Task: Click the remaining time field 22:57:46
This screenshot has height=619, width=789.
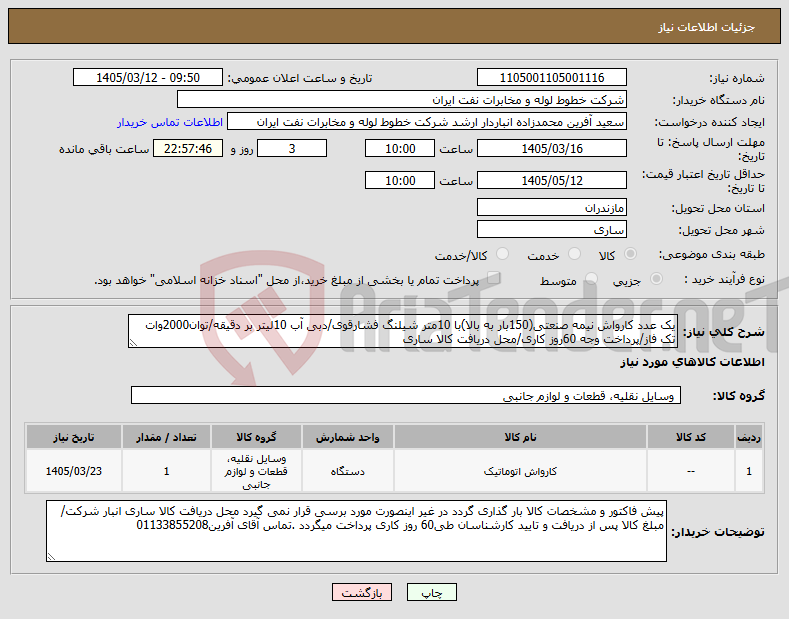Action: [188, 148]
